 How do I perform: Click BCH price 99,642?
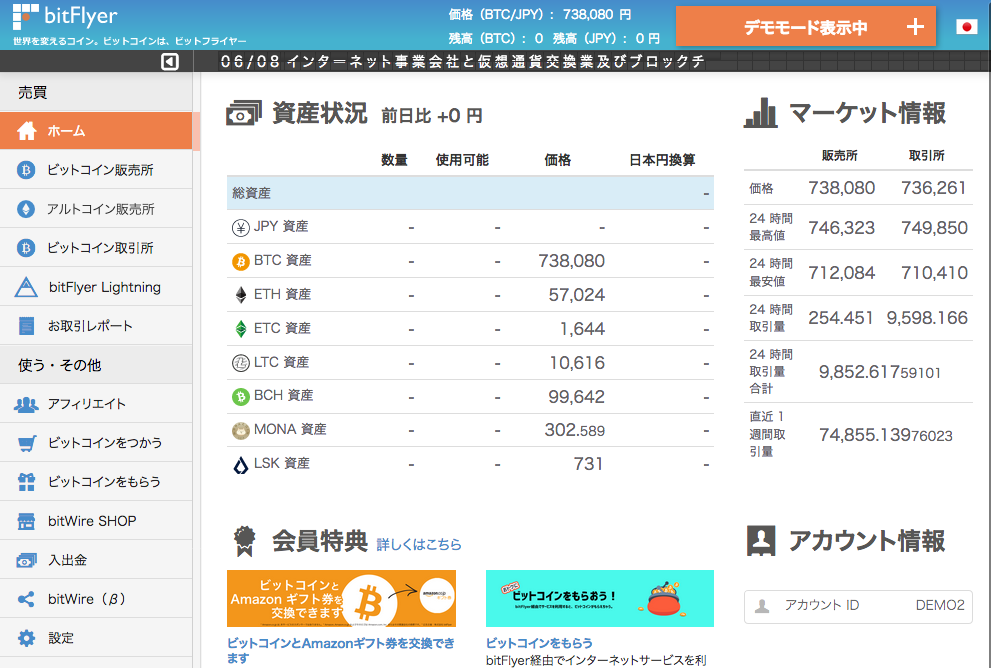coord(576,397)
